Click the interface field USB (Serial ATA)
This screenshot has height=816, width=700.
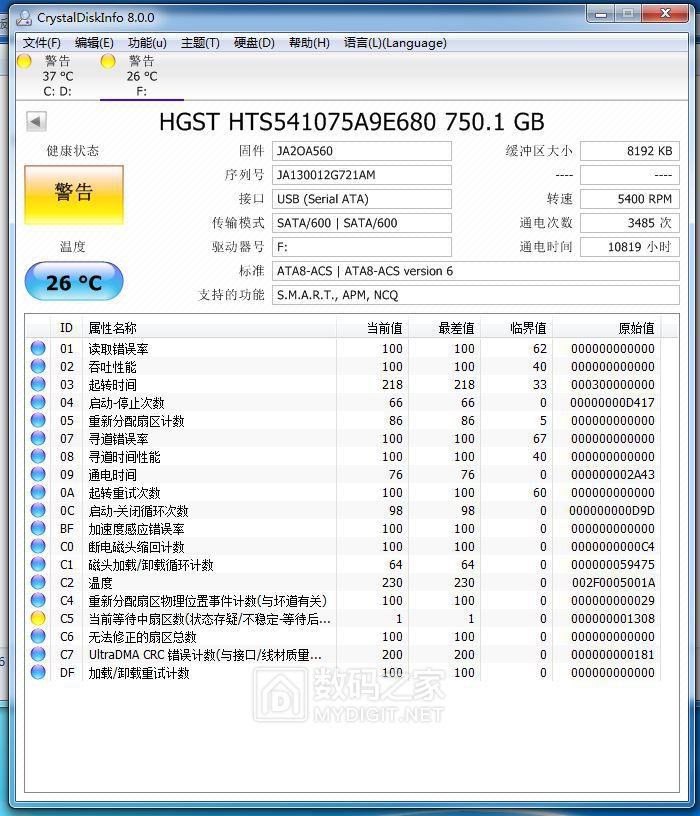[x=362, y=199]
